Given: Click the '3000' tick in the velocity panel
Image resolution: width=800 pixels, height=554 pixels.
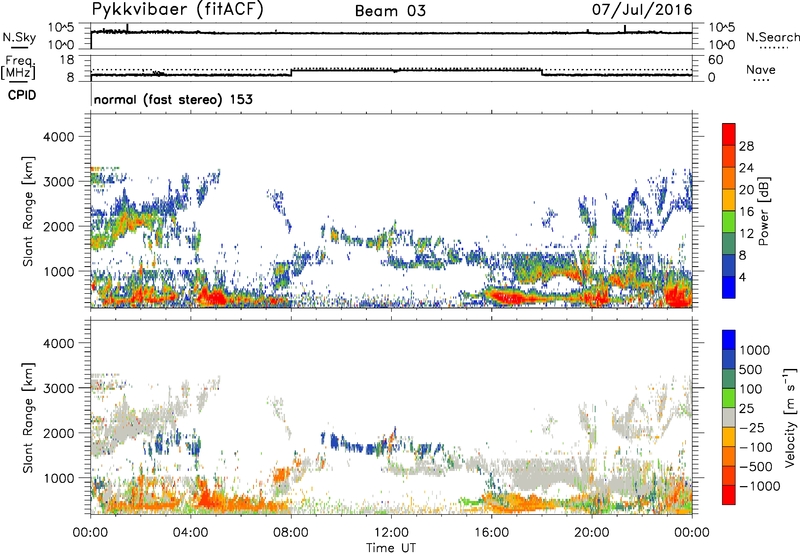Looking at the screenshot, I should point(58,388).
